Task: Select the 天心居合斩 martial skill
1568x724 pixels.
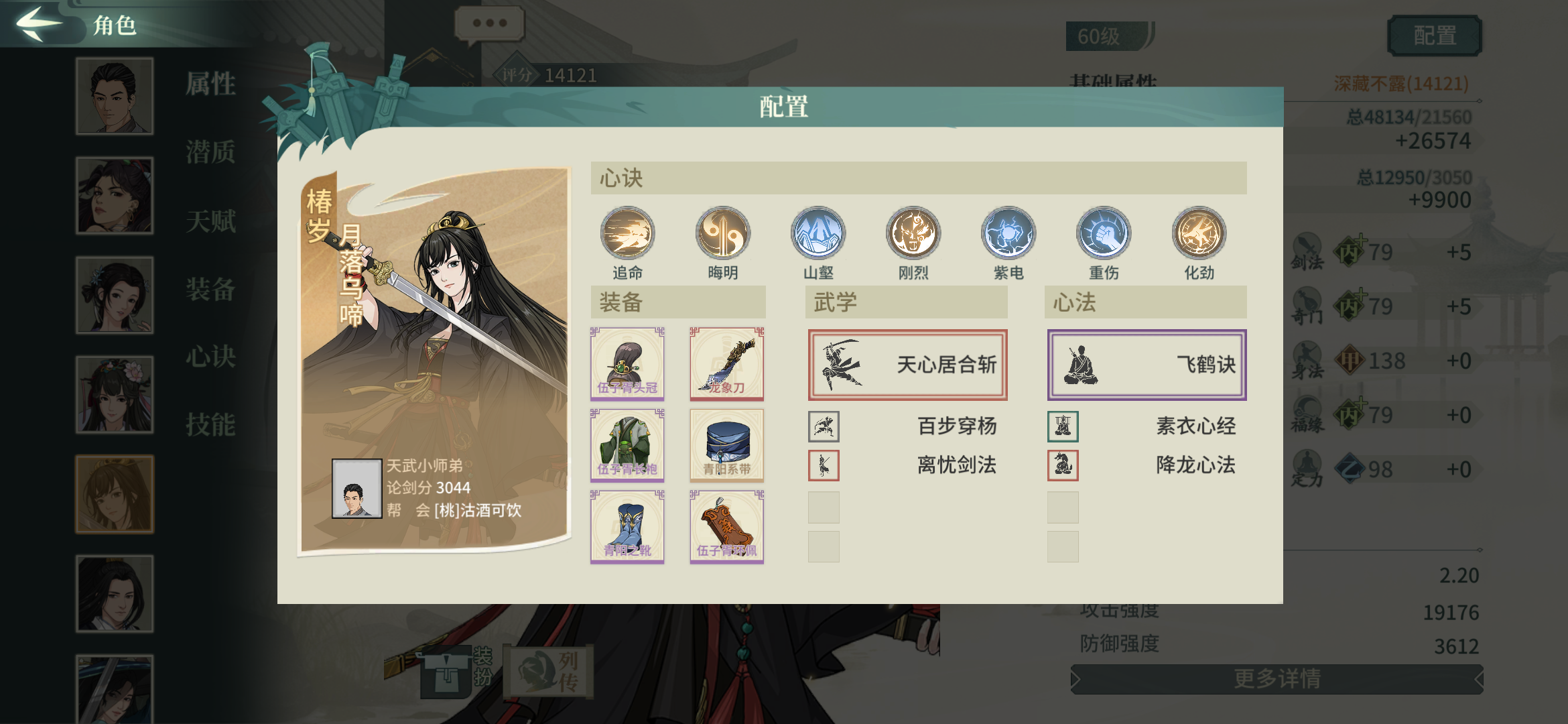Action: click(x=907, y=365)
